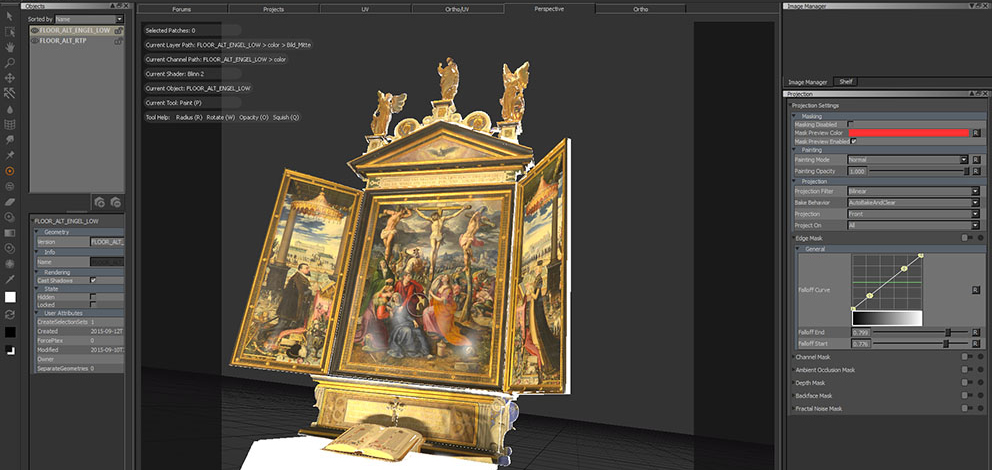Image resolution: width=992 pixels, height=470 pixels.
Task: Reset the Falloff Curve with R icon
Action: 975,290
